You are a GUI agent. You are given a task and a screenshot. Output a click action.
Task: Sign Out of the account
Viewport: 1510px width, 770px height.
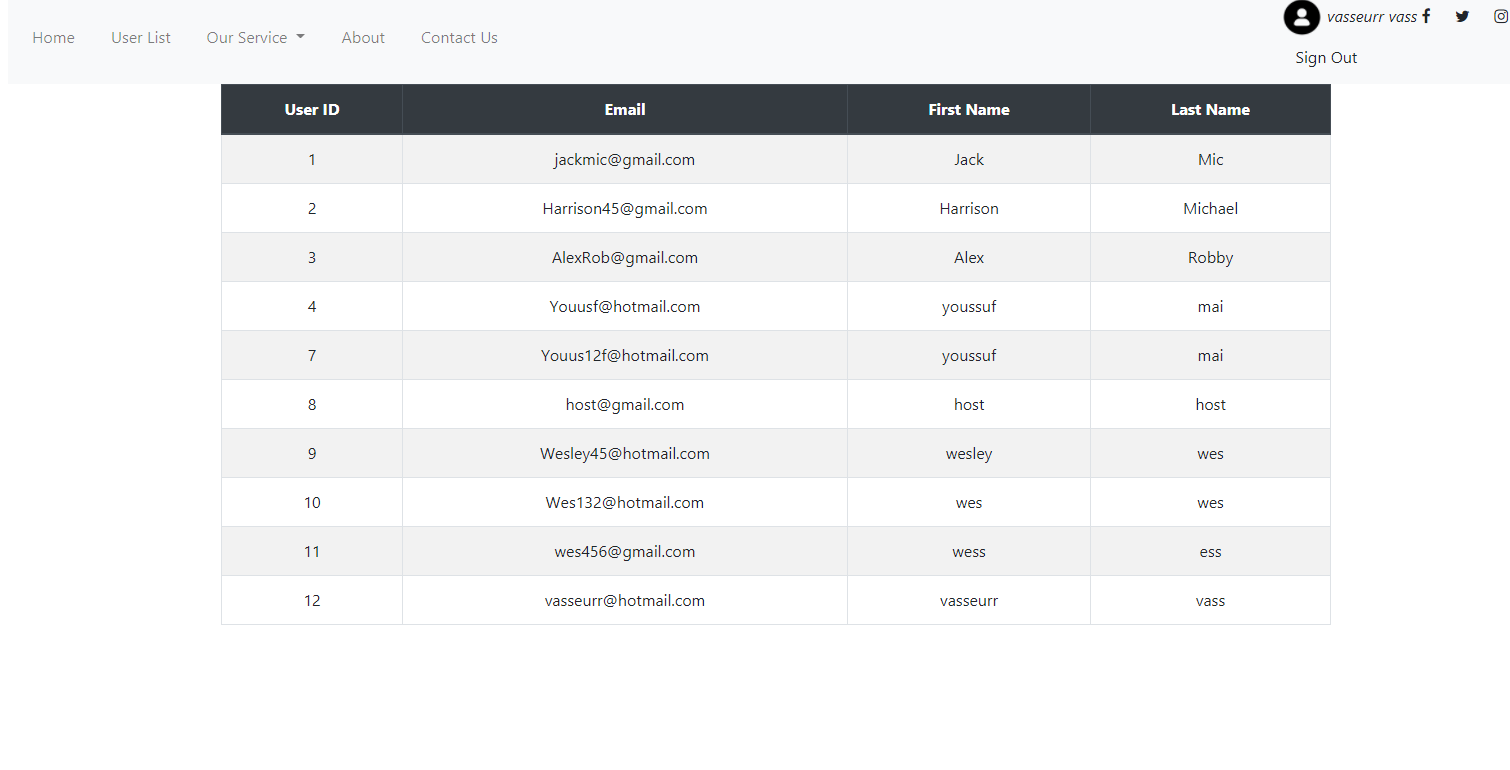[x=1326, y=58]
